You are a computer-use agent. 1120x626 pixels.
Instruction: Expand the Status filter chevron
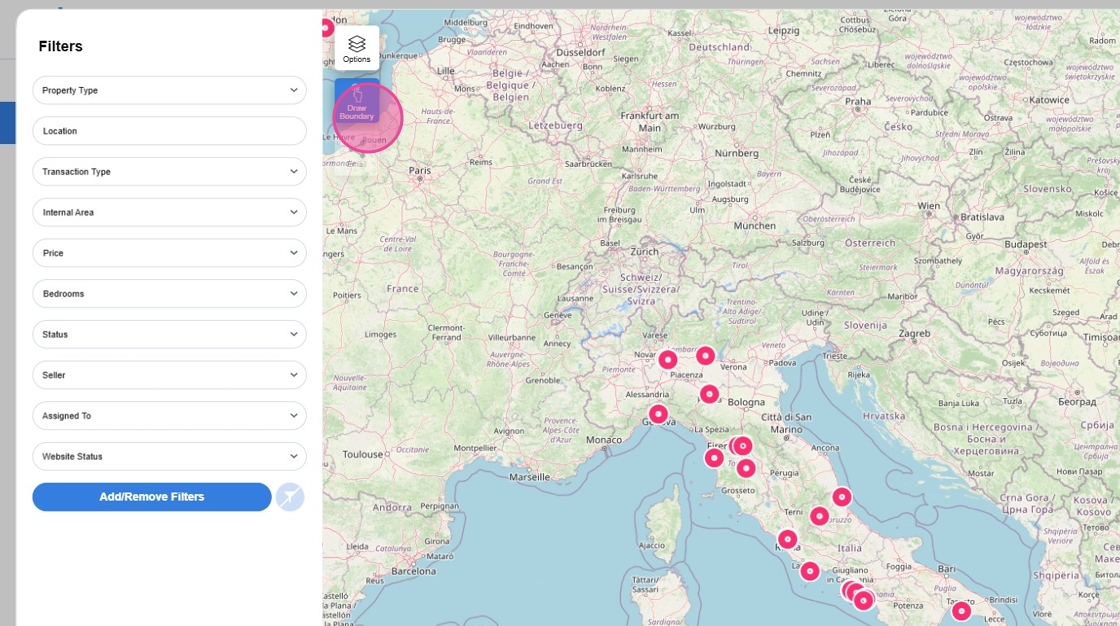(x=294, y=334)
